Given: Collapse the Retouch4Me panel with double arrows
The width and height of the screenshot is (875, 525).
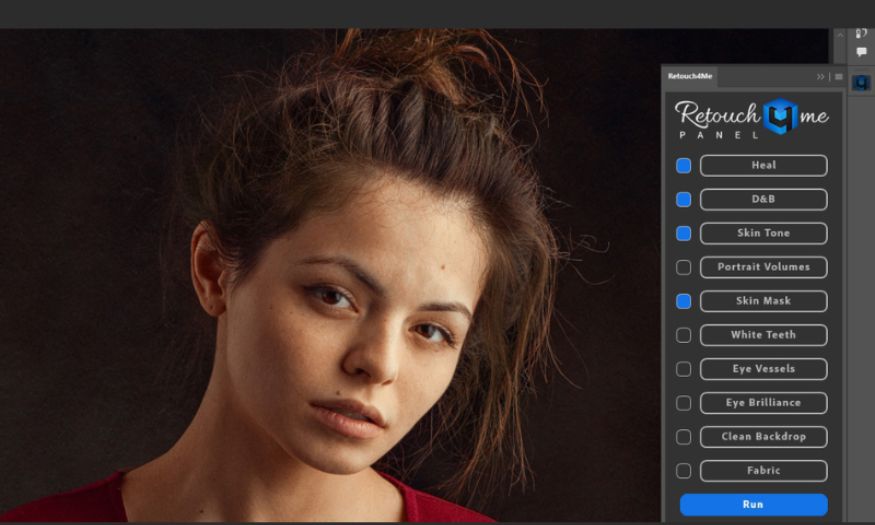Looking at the screenshot, I should click(x=820, y=77).
